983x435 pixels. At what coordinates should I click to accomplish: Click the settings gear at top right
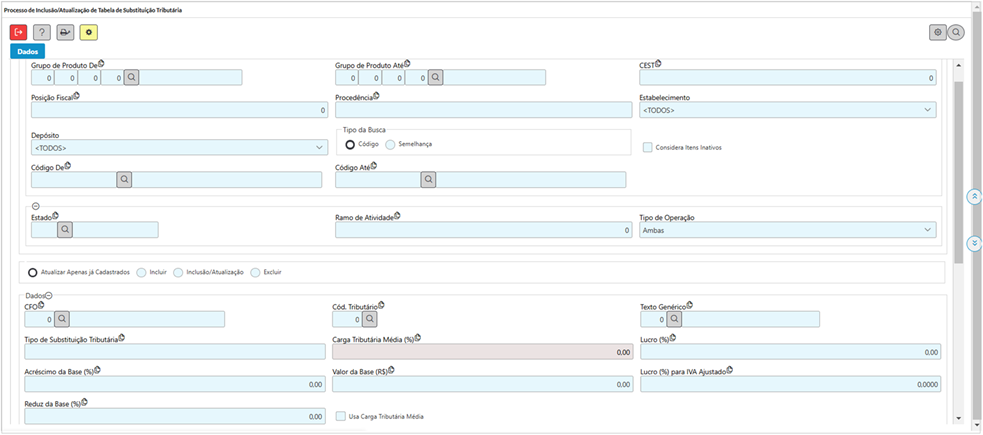click(938, 32)
